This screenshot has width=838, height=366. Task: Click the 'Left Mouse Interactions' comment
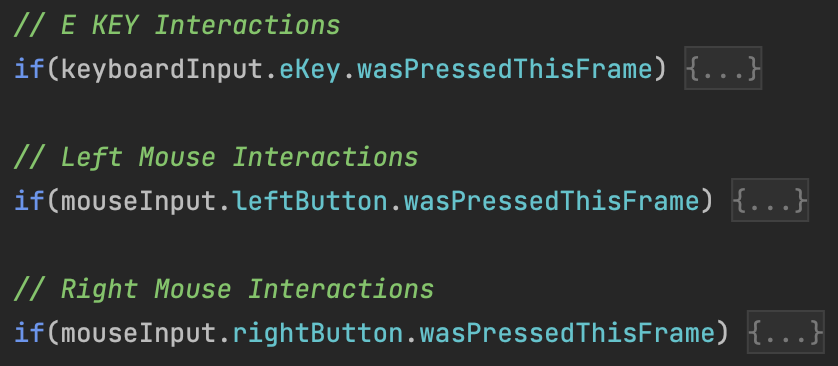[x=216, y=157]
